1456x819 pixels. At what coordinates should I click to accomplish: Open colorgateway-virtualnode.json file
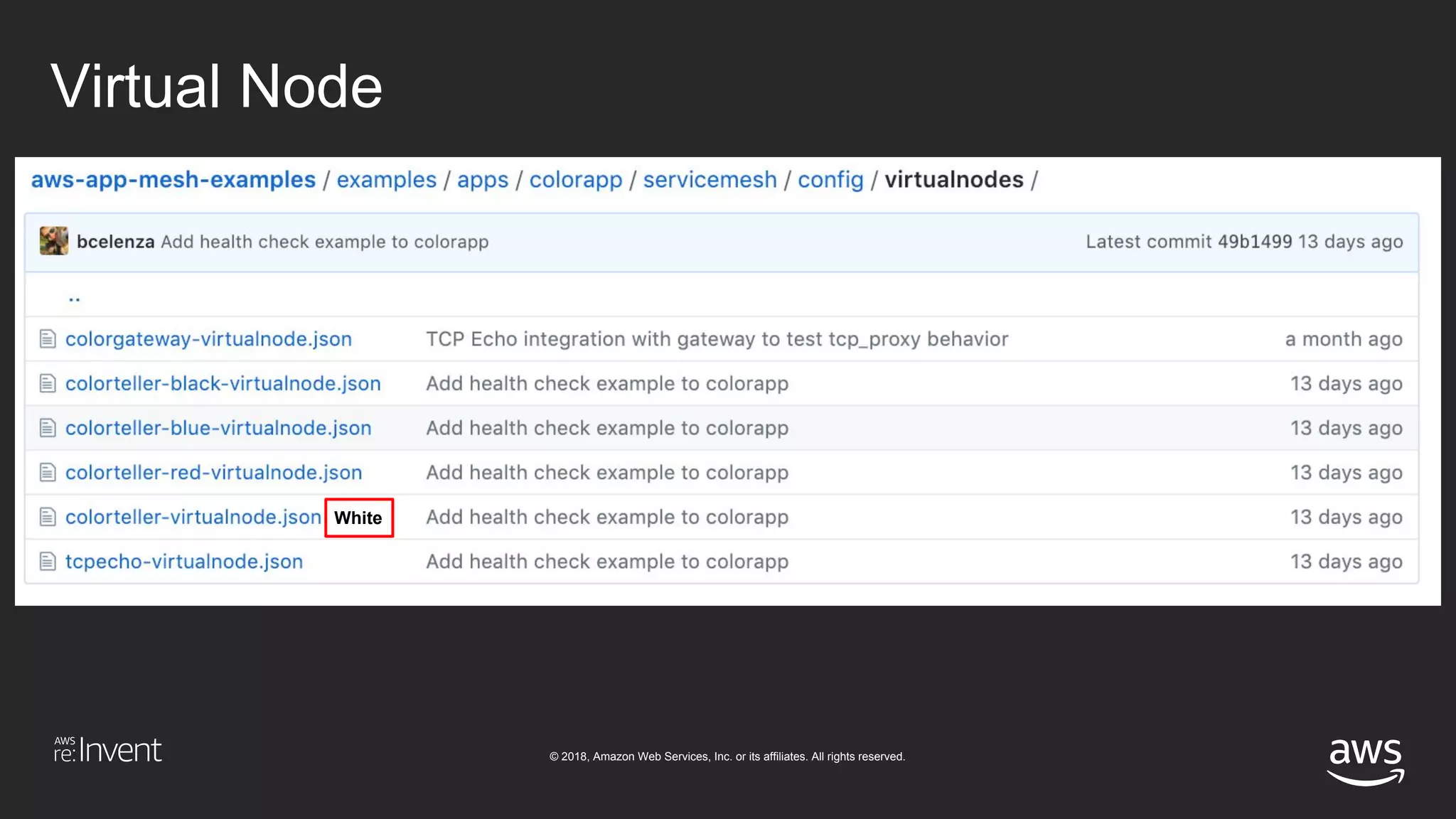(x=208, y=339)
